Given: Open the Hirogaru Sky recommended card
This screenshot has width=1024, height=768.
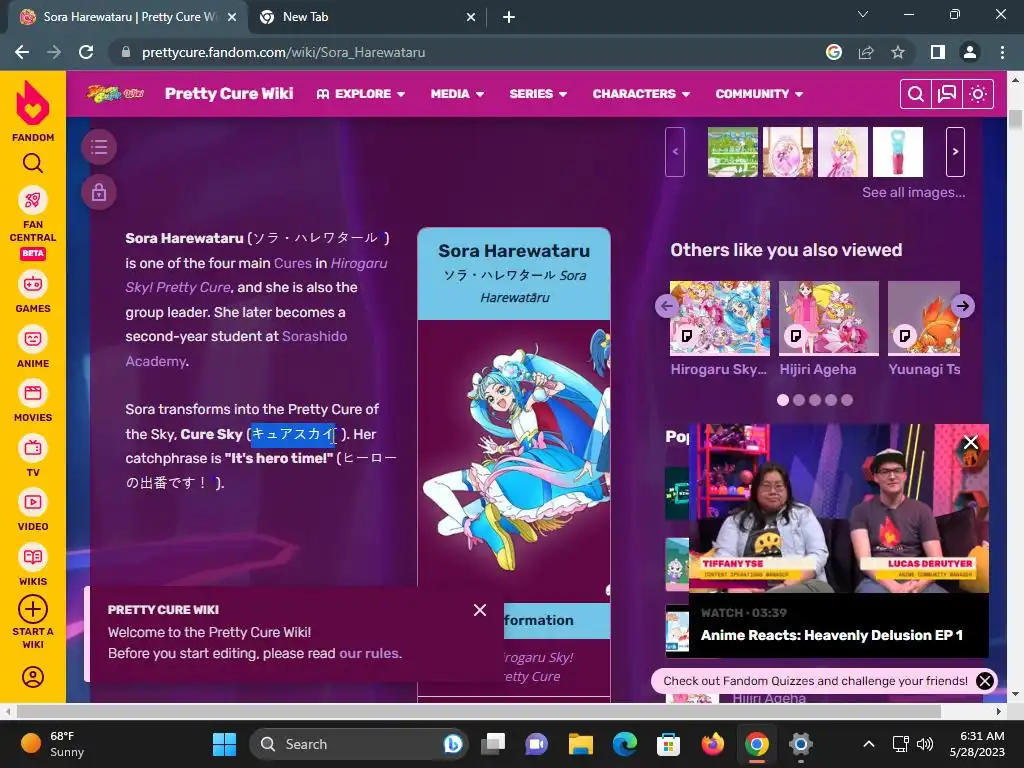Looking at the screenshot, I should (x=720, y=329).
